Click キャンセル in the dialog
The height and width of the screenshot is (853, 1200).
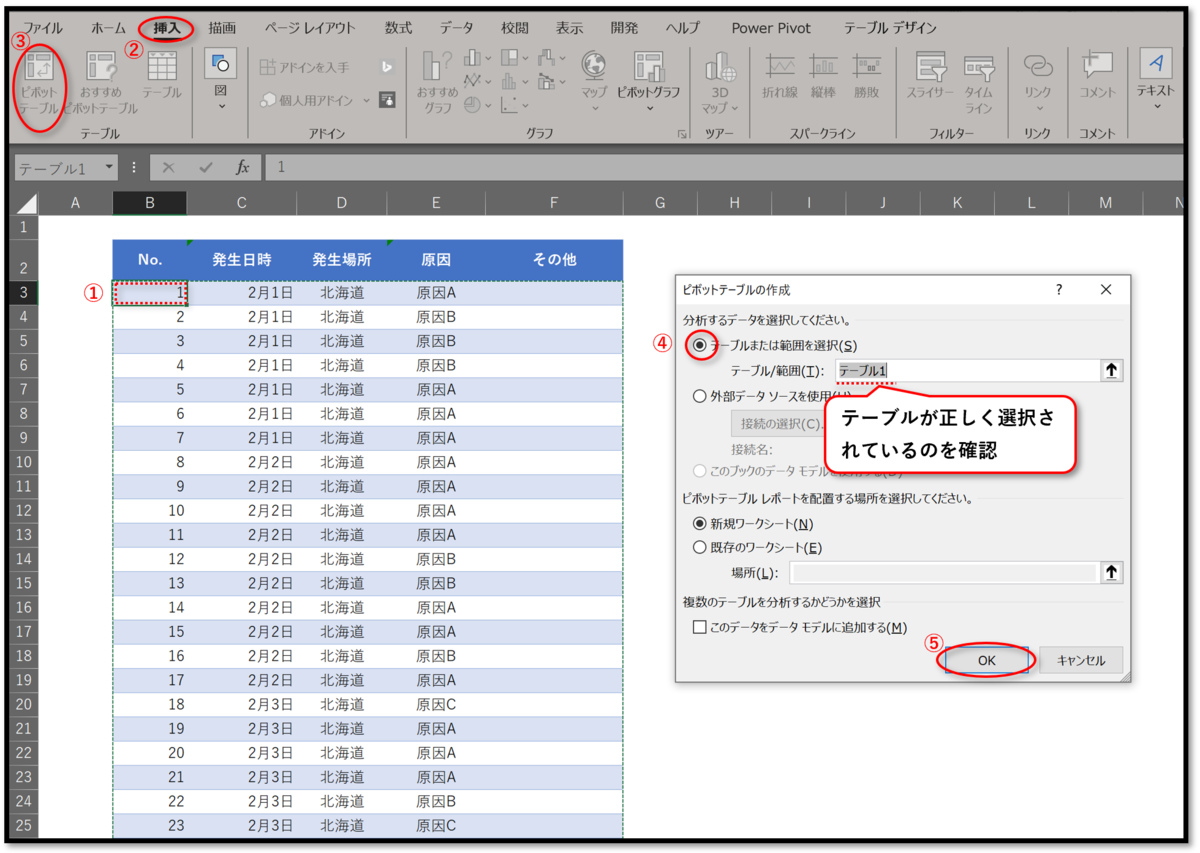[1081, 660]
